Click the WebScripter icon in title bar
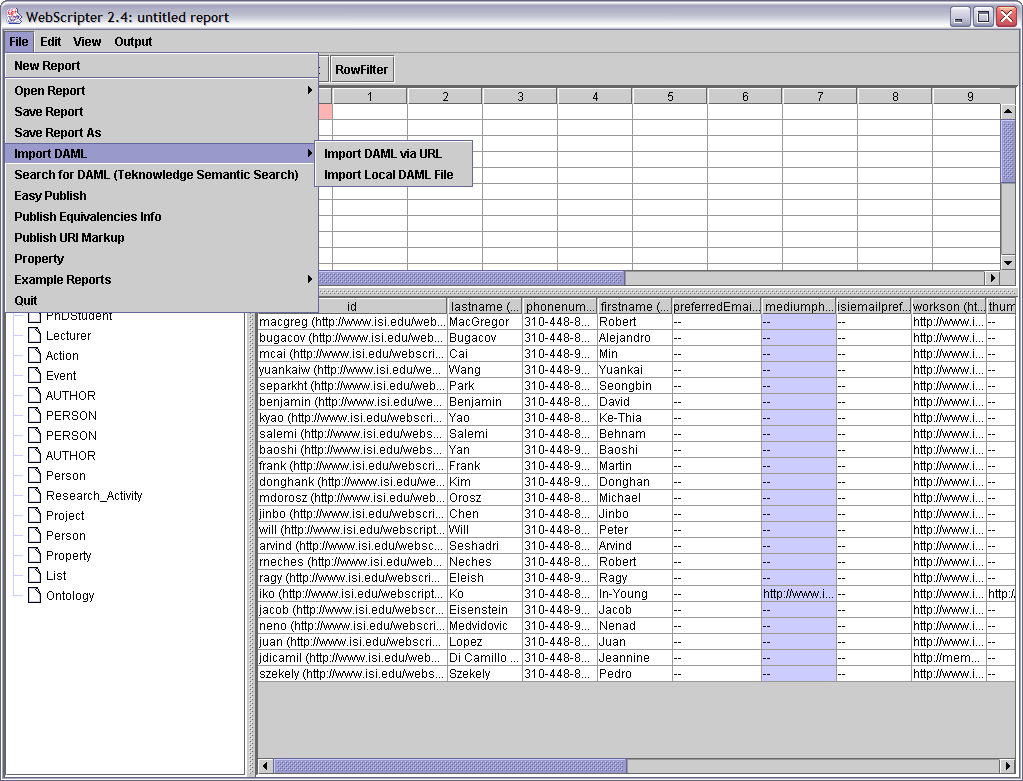This screenshot has width=1023, height=781. click(14, 17)
